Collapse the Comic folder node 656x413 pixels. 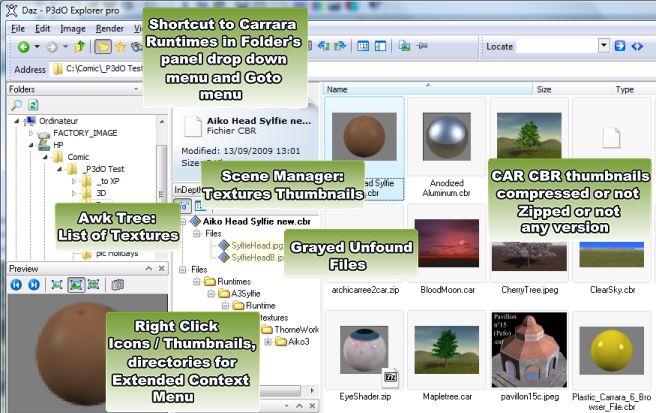(x=45, y=157)
